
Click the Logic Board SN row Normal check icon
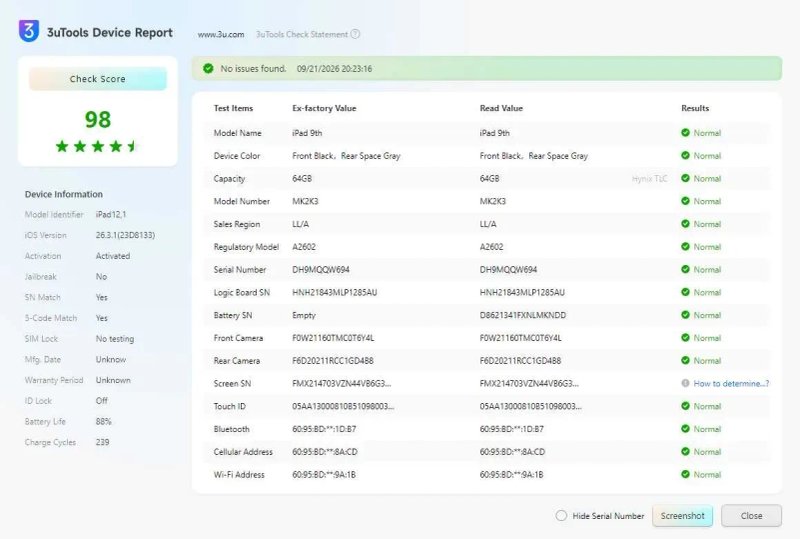685,292
